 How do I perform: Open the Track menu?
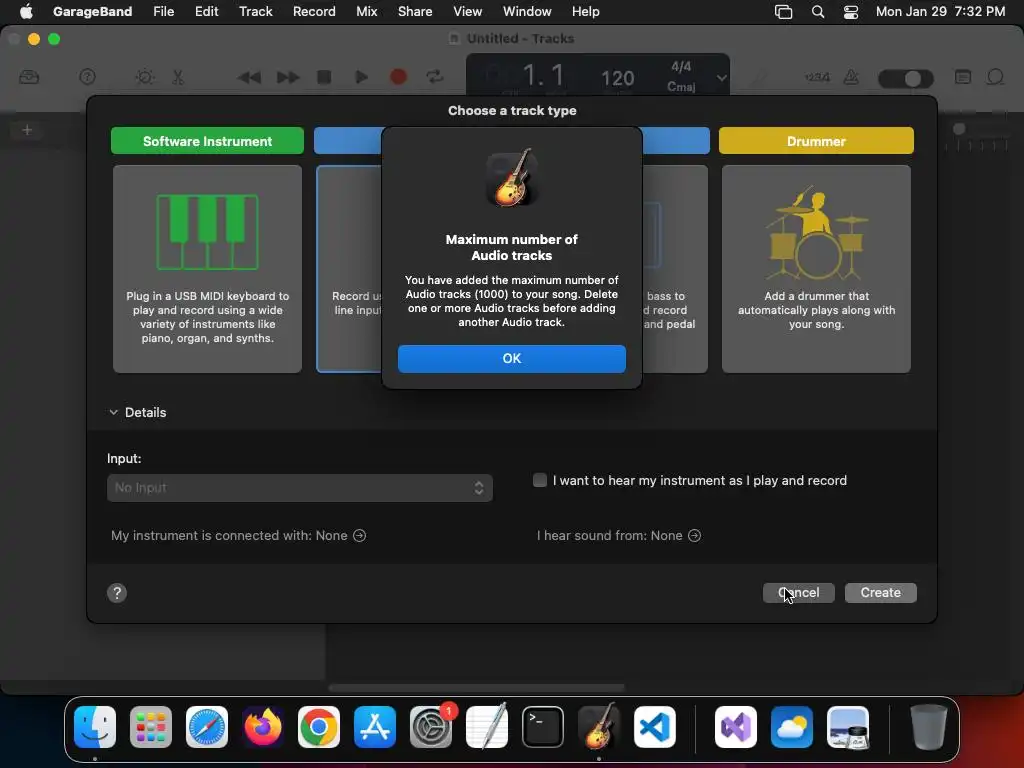click(255, 11)
